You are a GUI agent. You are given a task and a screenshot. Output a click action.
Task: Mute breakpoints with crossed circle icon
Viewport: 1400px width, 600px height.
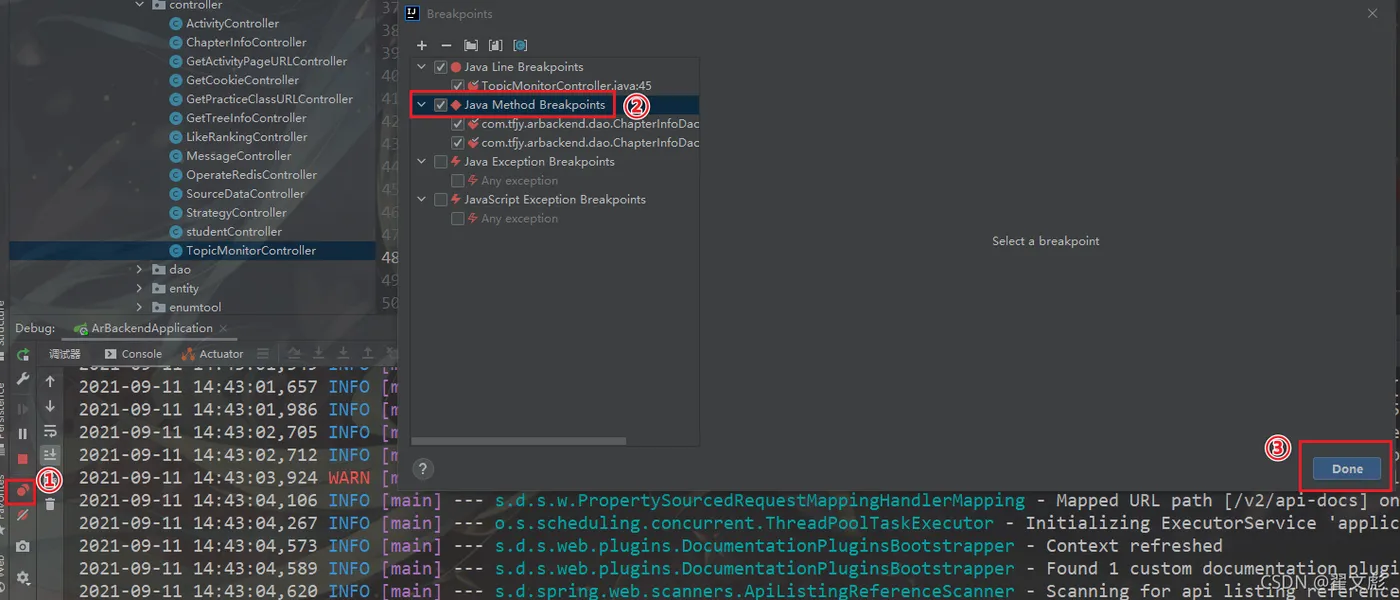pyautogui.click(x=23, y=515)
